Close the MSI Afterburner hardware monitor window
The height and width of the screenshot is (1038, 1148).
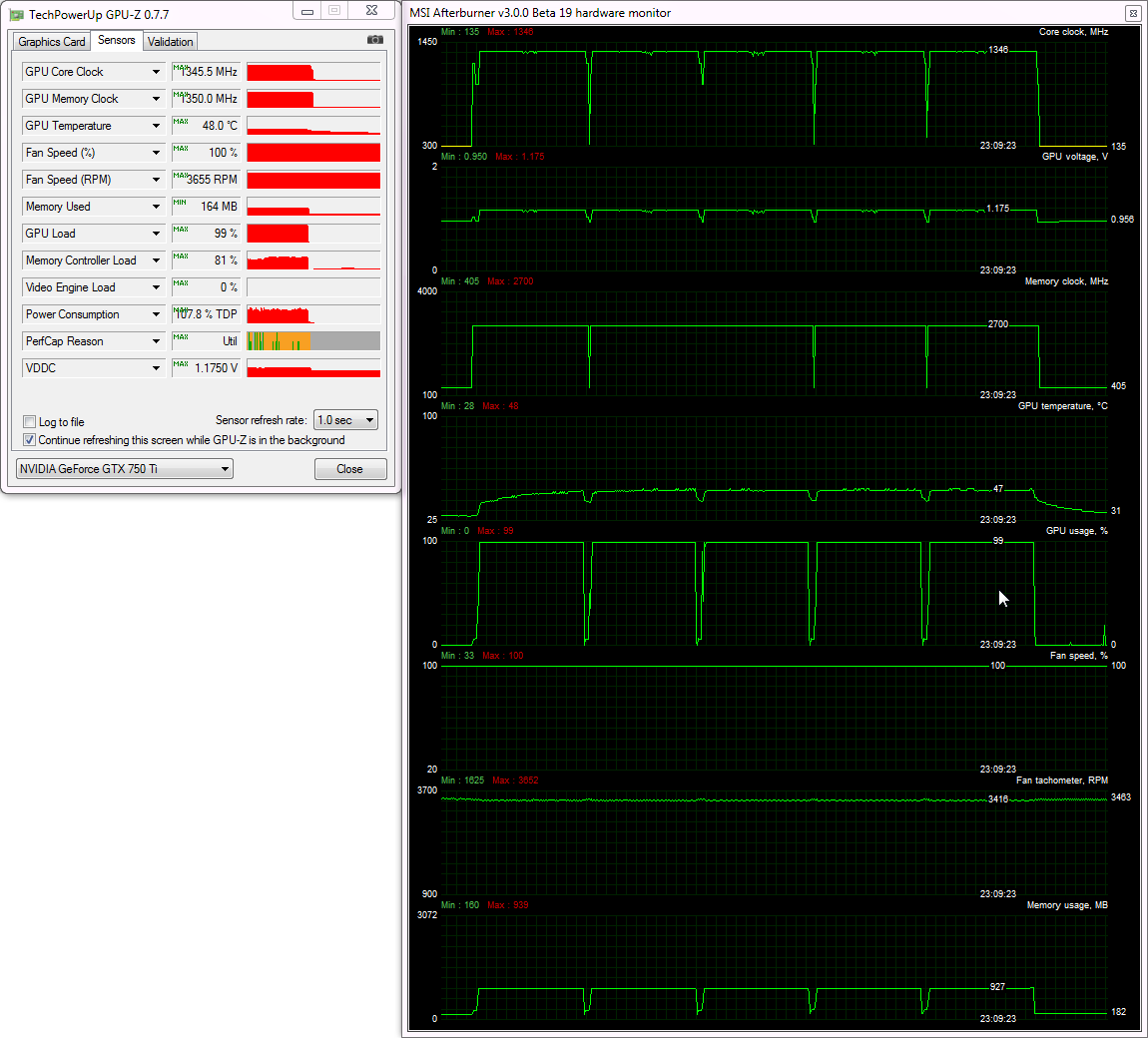[x=1132, y=12]
